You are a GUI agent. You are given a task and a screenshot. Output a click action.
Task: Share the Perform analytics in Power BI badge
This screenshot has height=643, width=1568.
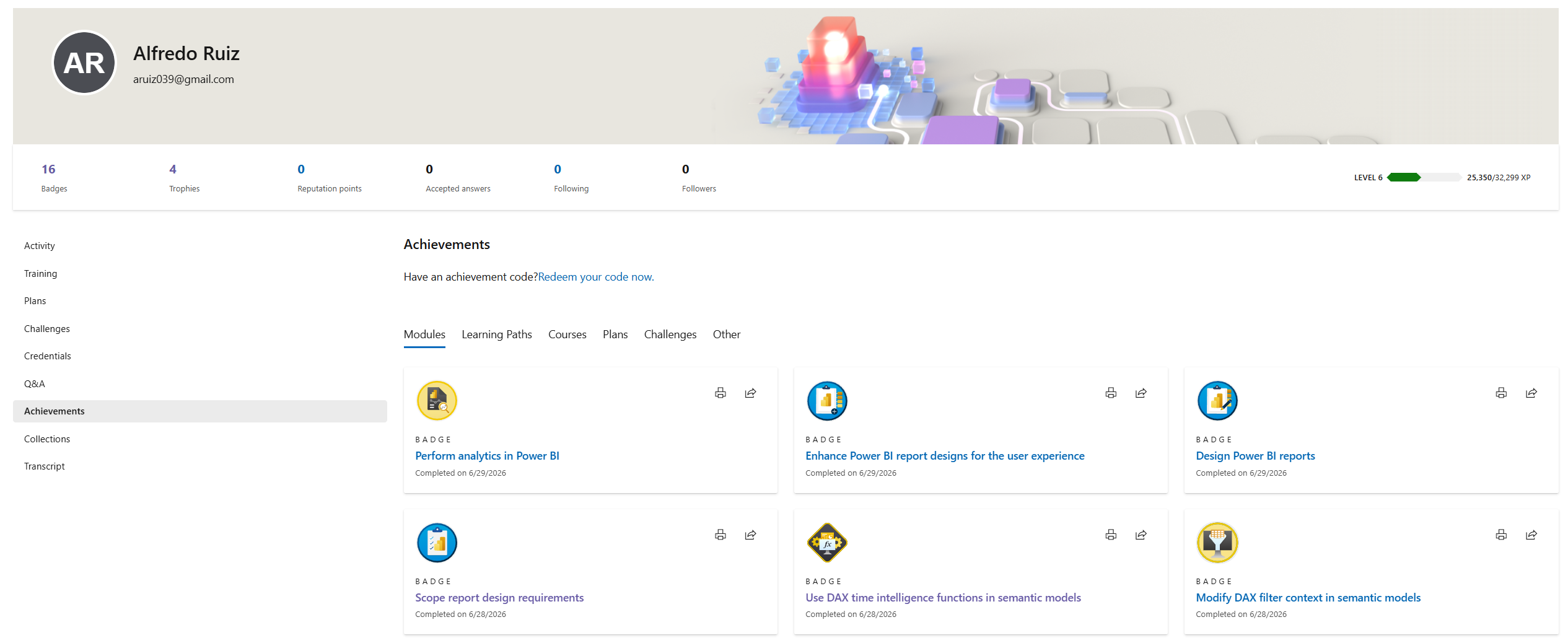pyautogui.click(x=750, y=393)
